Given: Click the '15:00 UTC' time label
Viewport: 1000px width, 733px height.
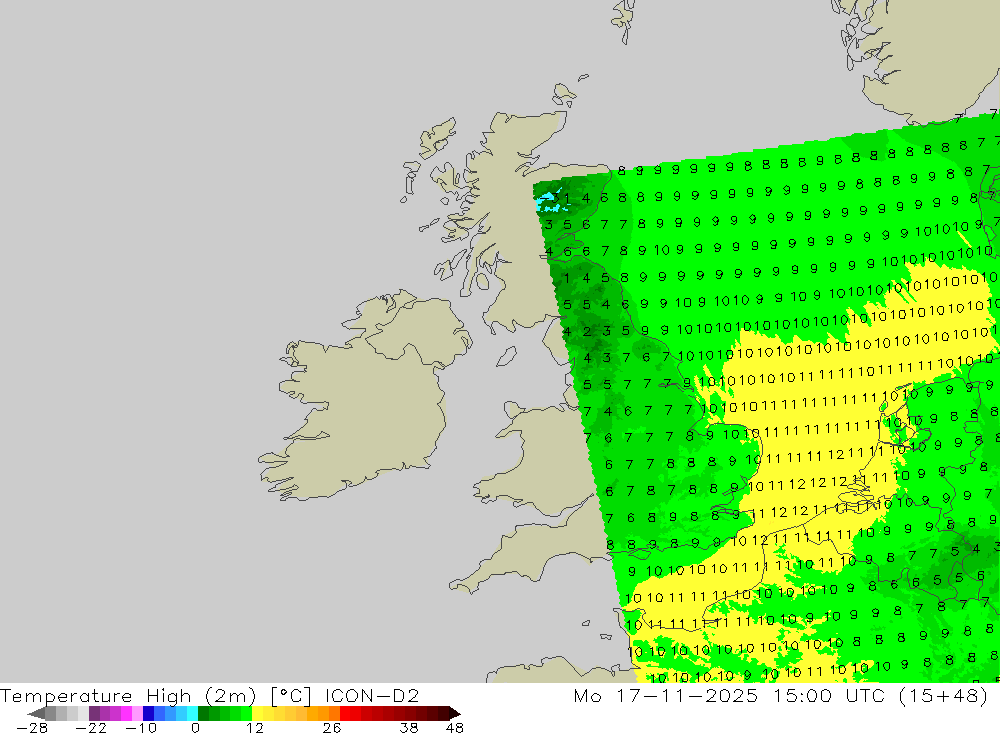Looking at the screenshot, I should tap(829, 695).
